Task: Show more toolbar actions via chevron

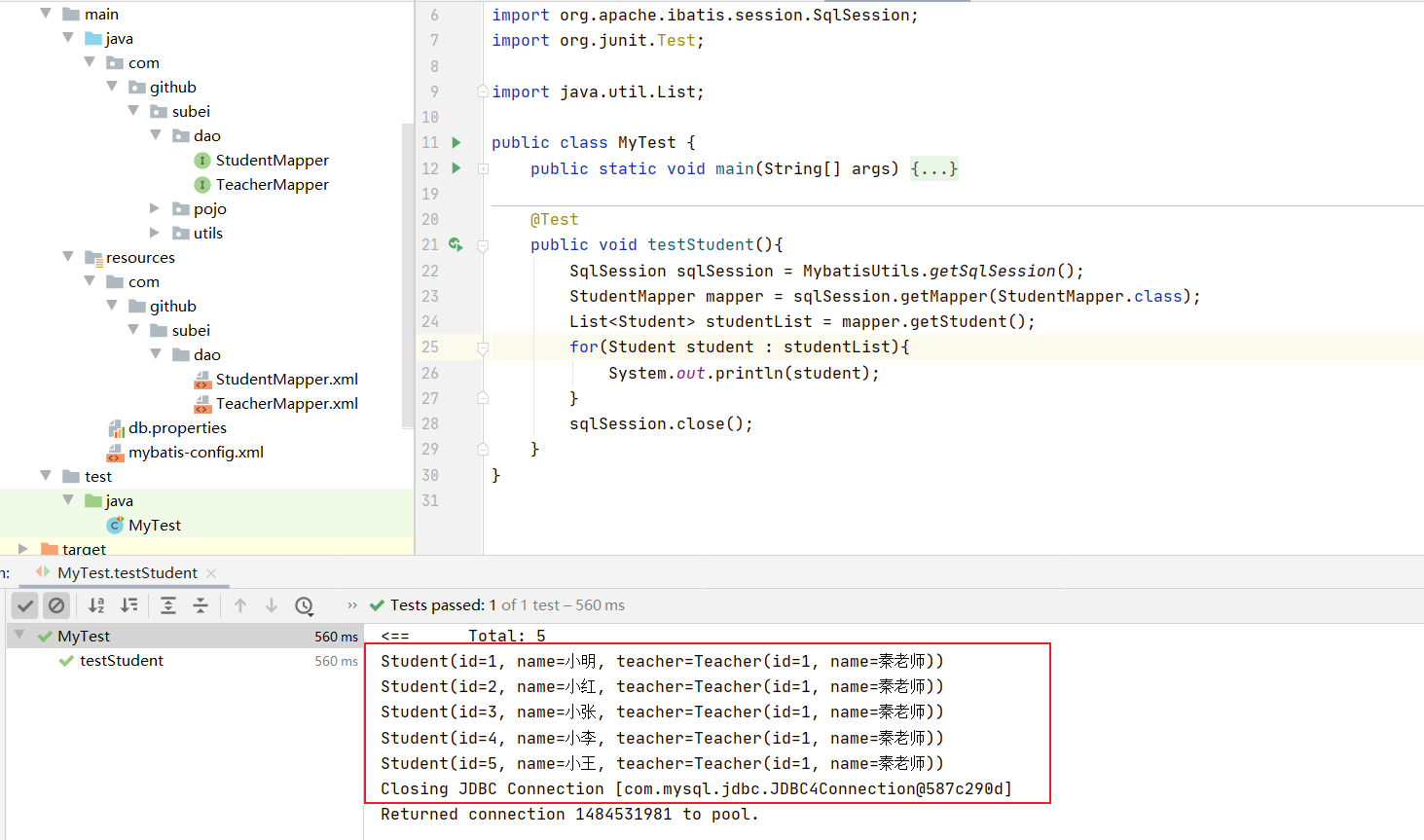Action: [x=352, y=605]
